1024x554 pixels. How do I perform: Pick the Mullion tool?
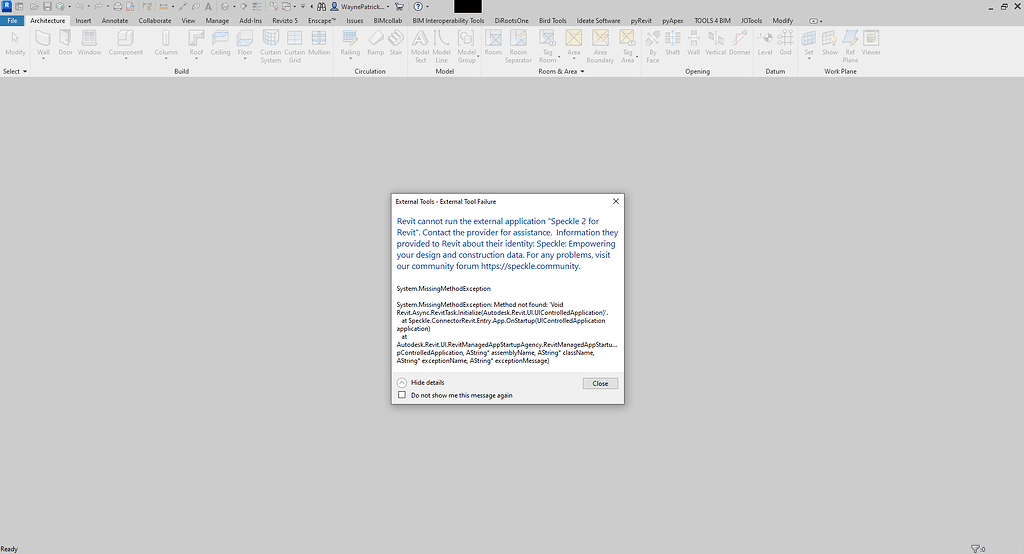[x=319, y=43]
